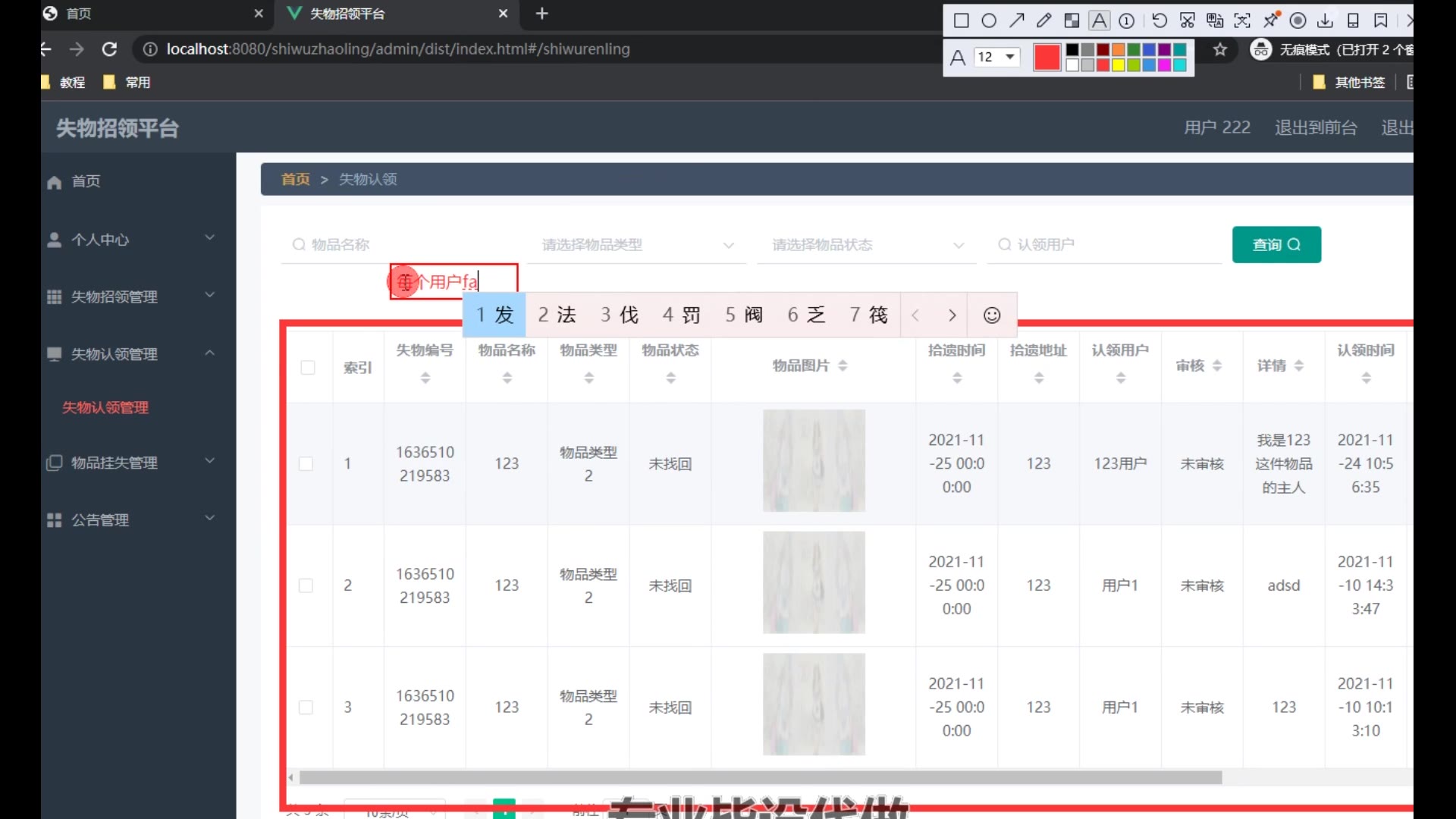Click the translate screenshot icon
Image resolution: width=1456 pixels, height=819 pixels.
click(1215, 20)
